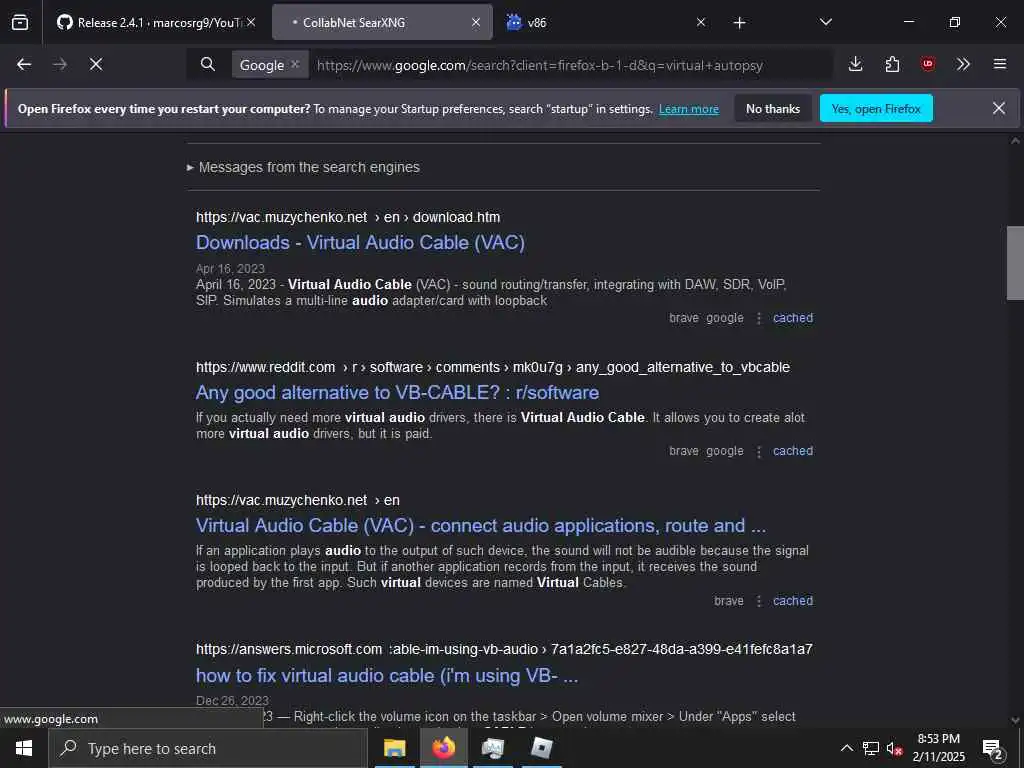Open options dots for reddit VB-CABLE result
Image resolution: width=1024 pixels, height=768 pixels.
(759, 451)
